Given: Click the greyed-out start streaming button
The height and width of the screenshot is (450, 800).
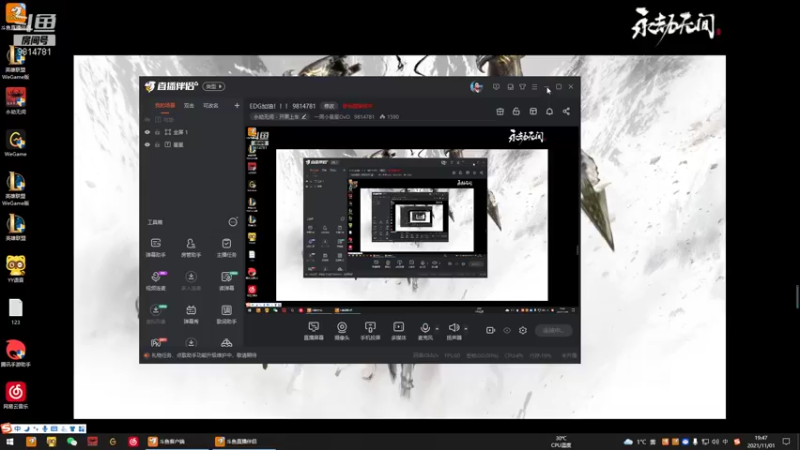Looking at the screenshot, I should tap(554, 331).
